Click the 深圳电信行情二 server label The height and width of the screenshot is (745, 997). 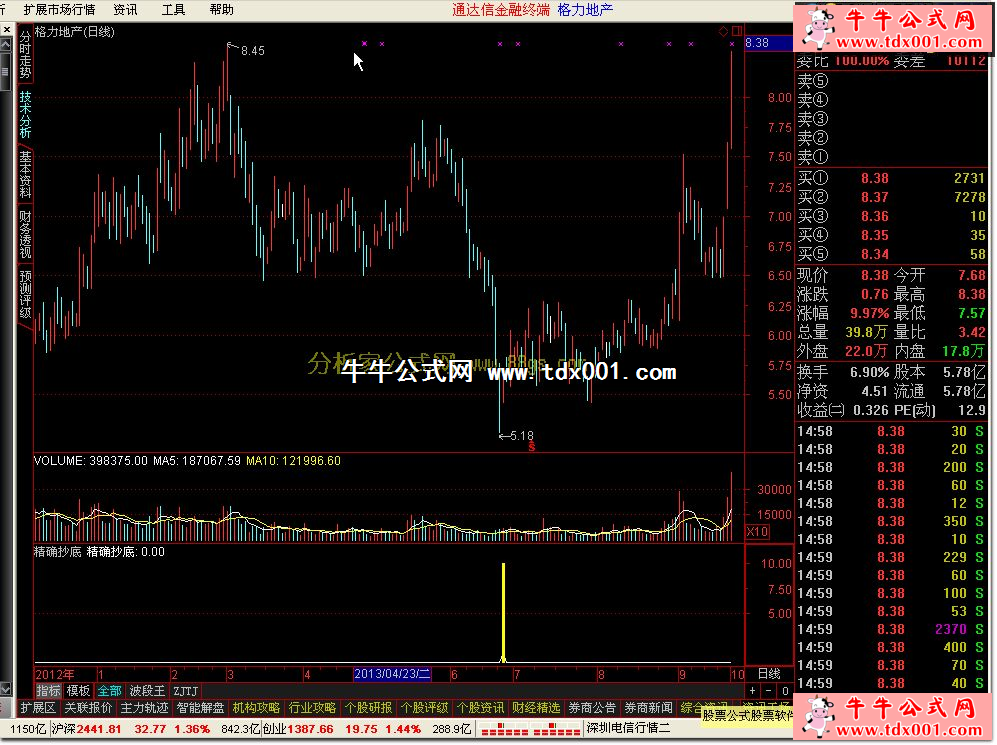click(x=628, y=728)
